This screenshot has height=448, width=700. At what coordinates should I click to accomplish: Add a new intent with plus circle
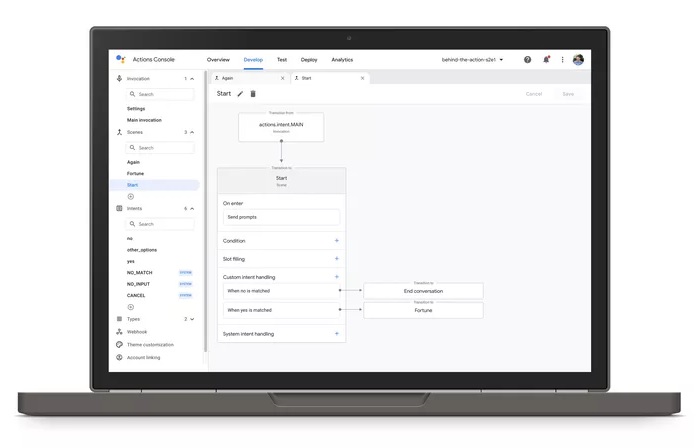point(131,307)
